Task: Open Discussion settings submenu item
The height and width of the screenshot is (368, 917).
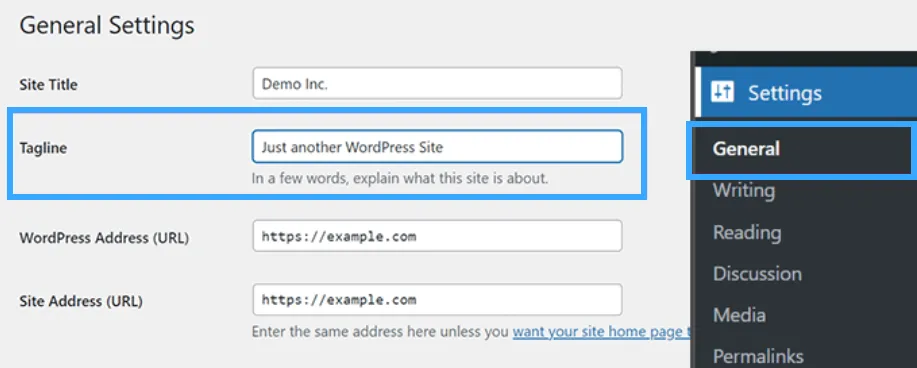Action: pos(757,273)
